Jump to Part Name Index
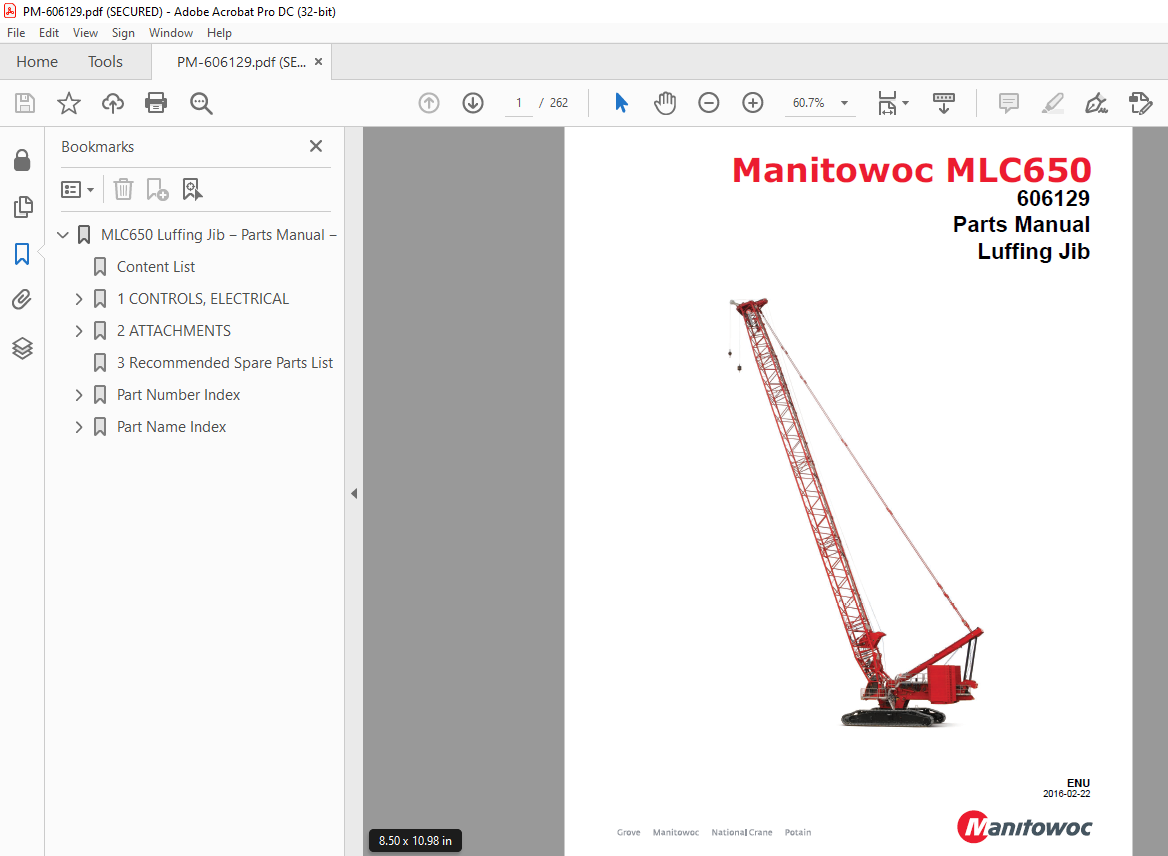 pyautogui.click(x=171, y=427)
